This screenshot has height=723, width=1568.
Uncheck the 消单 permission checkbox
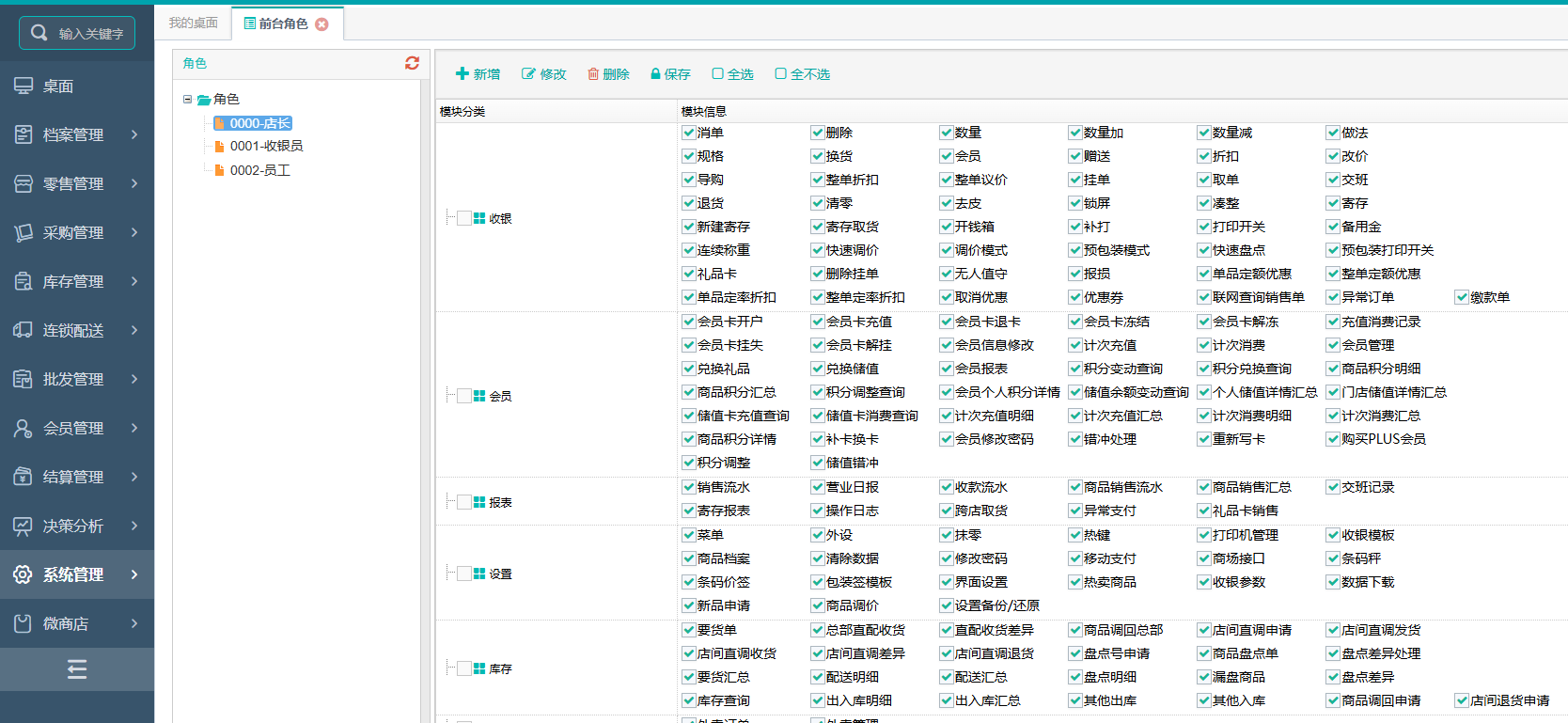tap(689, 133)
